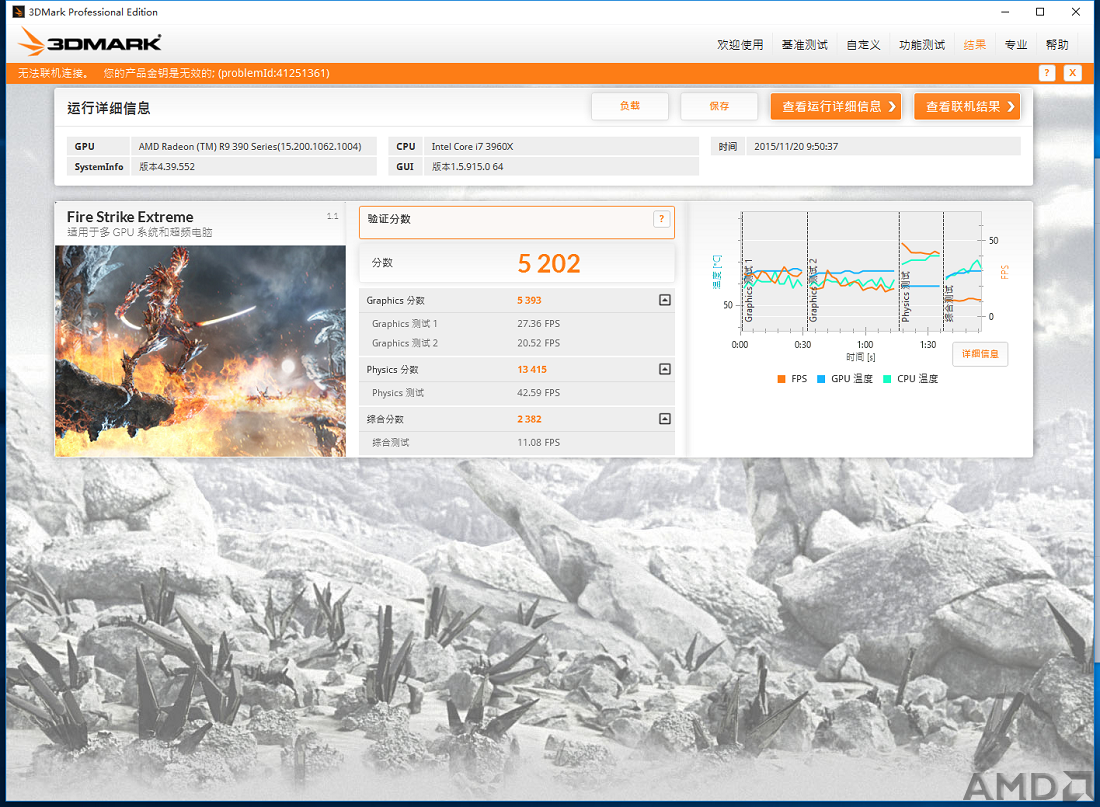1100x807 pixels.
Task: Open the 帮助 tab
Action: pos(1057,45)
